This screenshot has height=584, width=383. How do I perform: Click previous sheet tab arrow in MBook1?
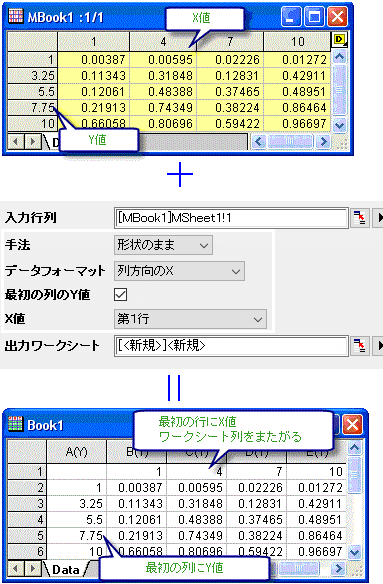coord(16,142)
